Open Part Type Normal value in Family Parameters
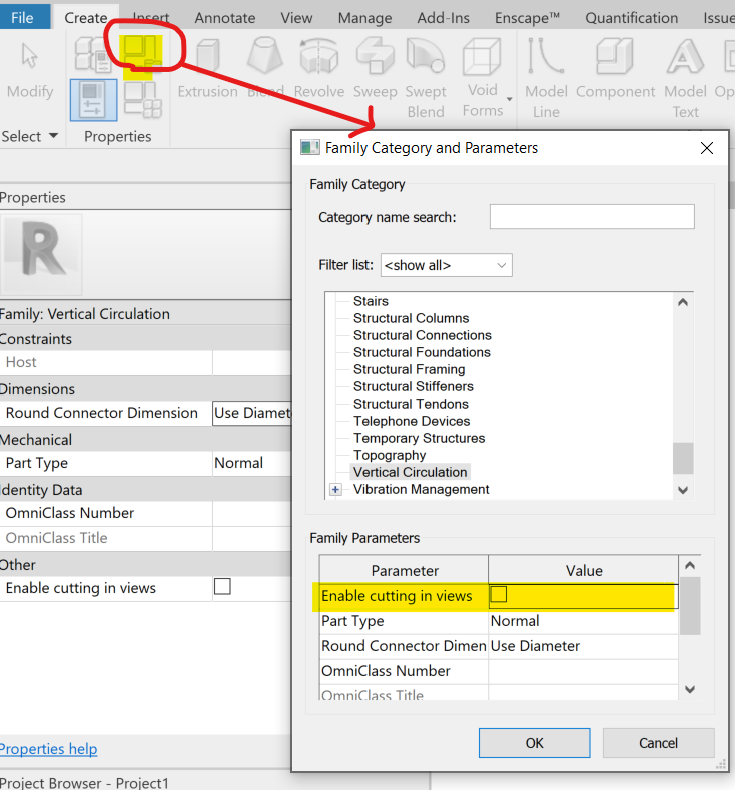Image resolution: width=735 pixels, height=790 pixels. [583, 621]
